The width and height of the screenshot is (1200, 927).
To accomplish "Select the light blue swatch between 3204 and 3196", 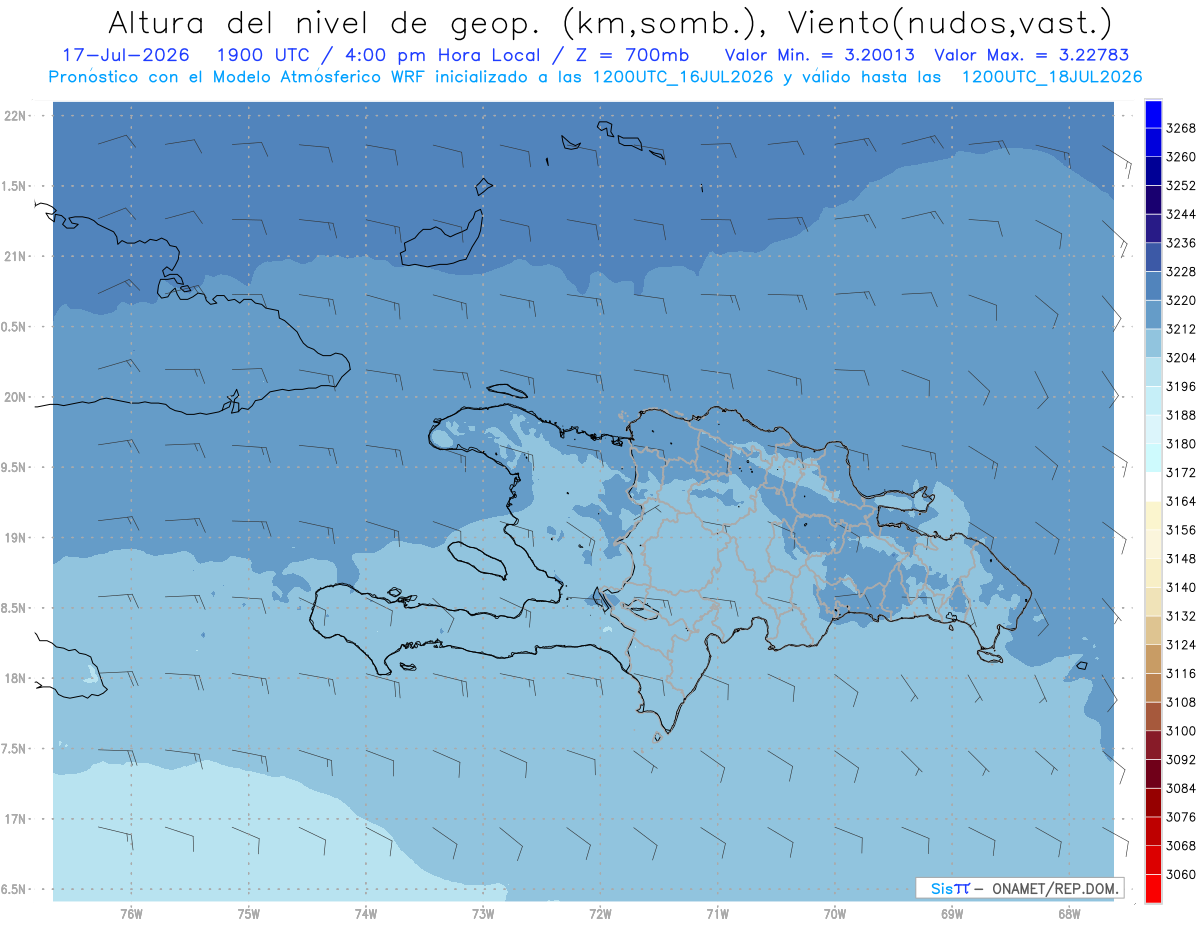I will (x=1153, y=372).
